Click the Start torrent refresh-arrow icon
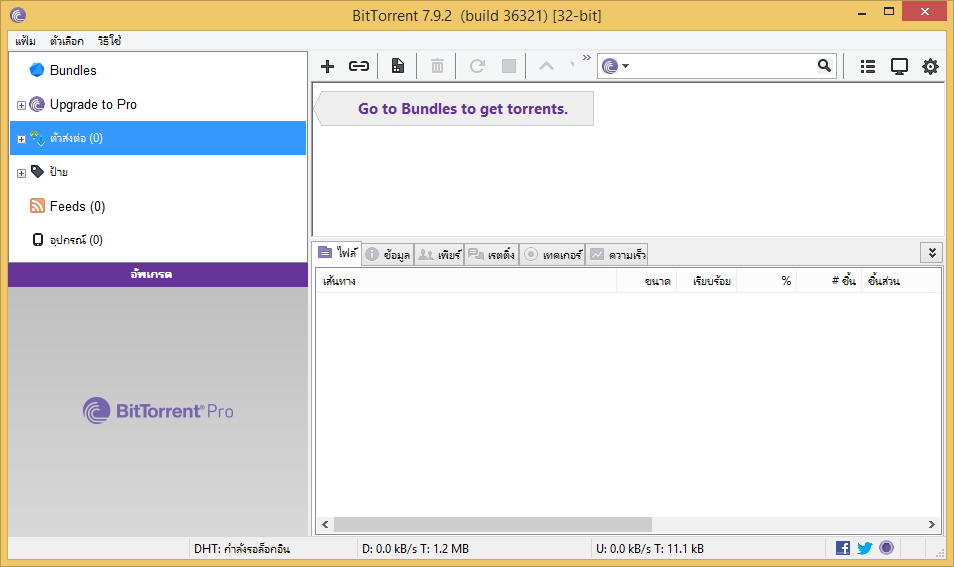Image resolution: width=954 pixels, height=567 pixels. tap(477, 66)
